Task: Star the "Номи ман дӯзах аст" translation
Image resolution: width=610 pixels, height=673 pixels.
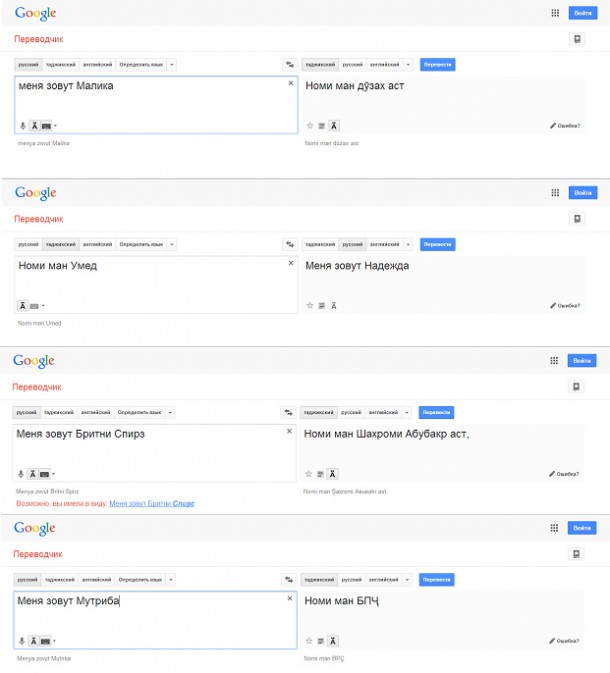Action: pos(310,126)
